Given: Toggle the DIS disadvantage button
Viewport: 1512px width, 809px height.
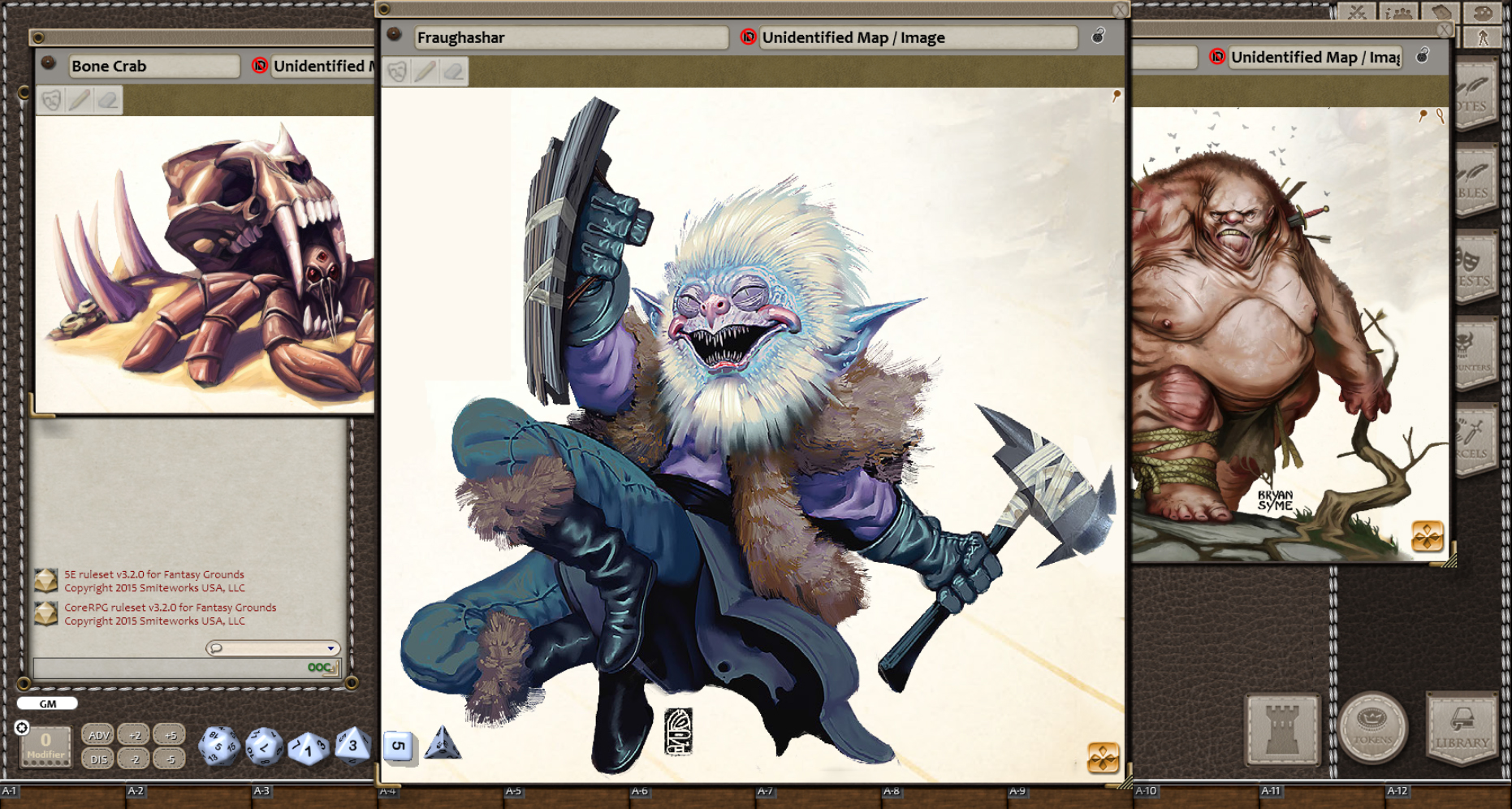Looking at the screenshot, I should pos(98,759).
